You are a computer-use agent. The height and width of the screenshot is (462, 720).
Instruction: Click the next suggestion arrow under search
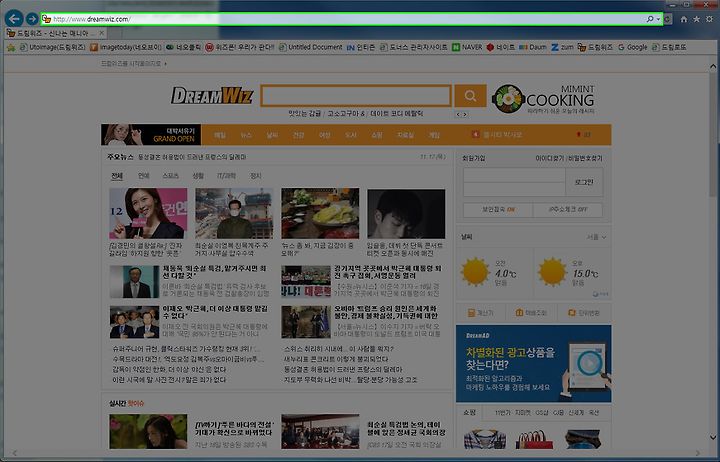pos(465,114)
